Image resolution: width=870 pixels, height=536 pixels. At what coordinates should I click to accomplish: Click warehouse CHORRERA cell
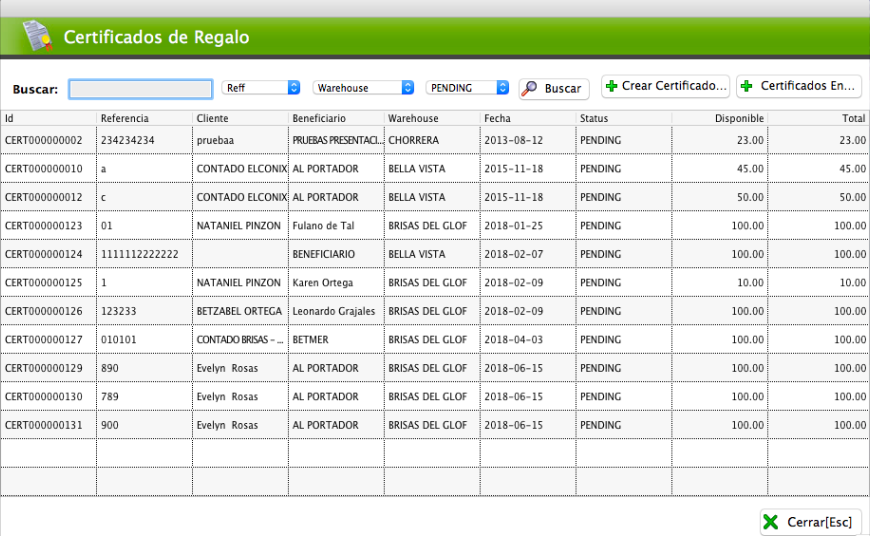point(432,140)
